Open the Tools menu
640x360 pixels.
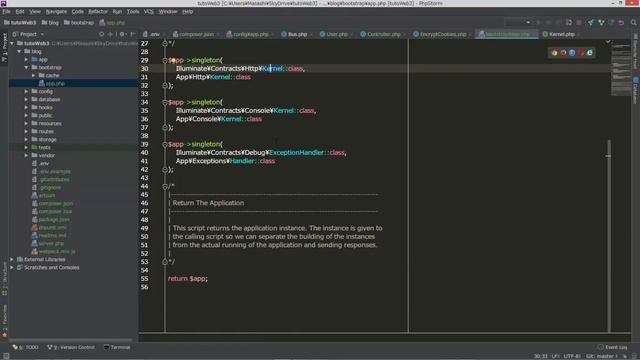pos(133,11)
